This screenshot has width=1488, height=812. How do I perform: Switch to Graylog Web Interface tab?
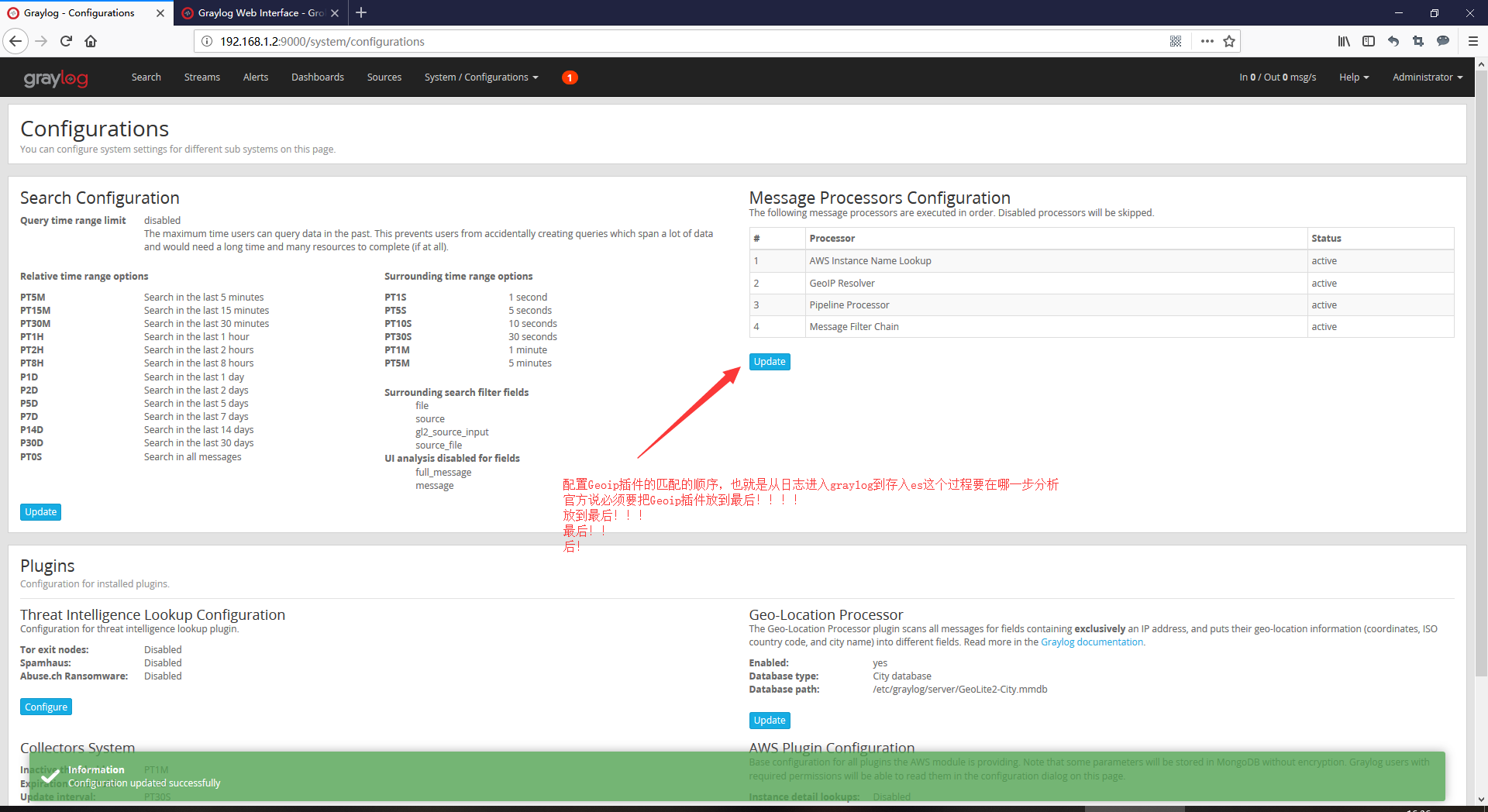[260, 13]
